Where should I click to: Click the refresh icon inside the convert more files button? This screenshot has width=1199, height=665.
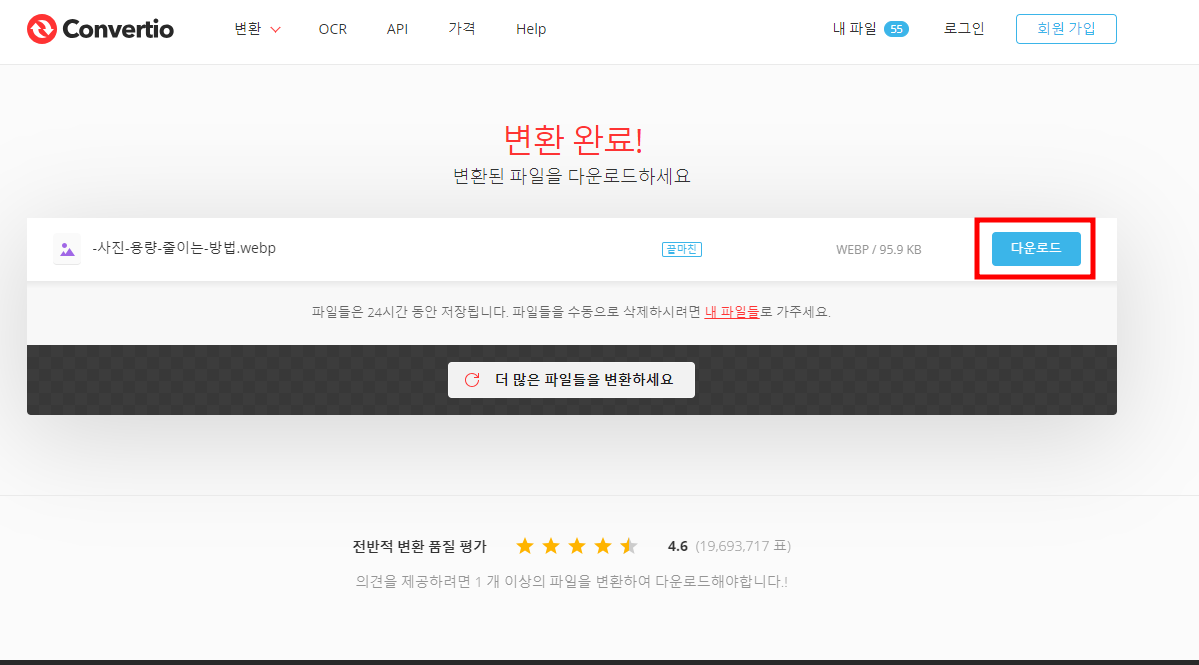pos(472,380)
